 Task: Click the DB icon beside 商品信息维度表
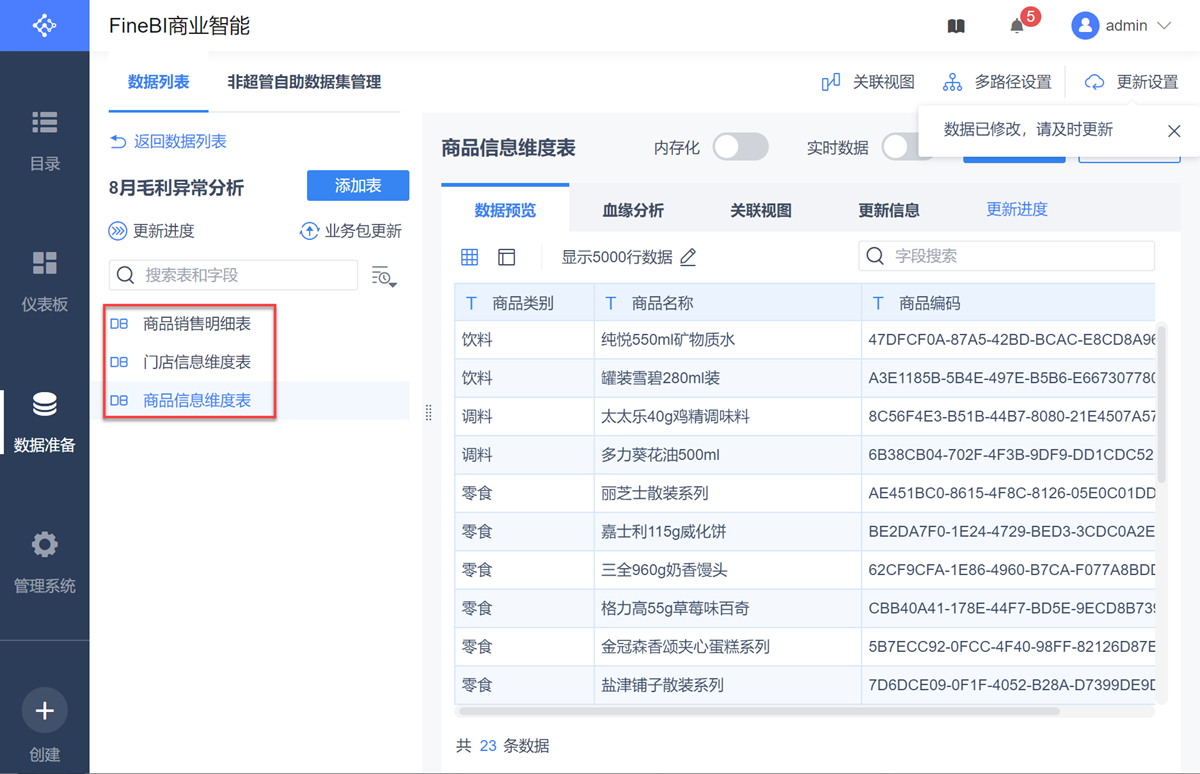pos(119,400)
